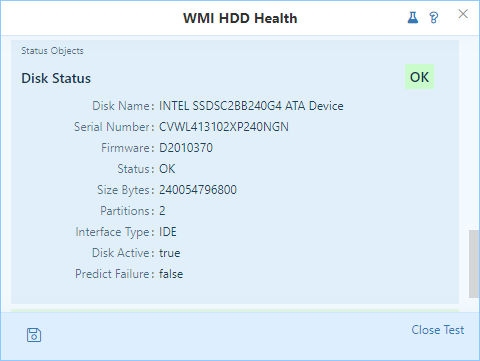This screenshot has height=361, width=480.
Task: Click the Disk Status heading
Action: coord(56,78)
